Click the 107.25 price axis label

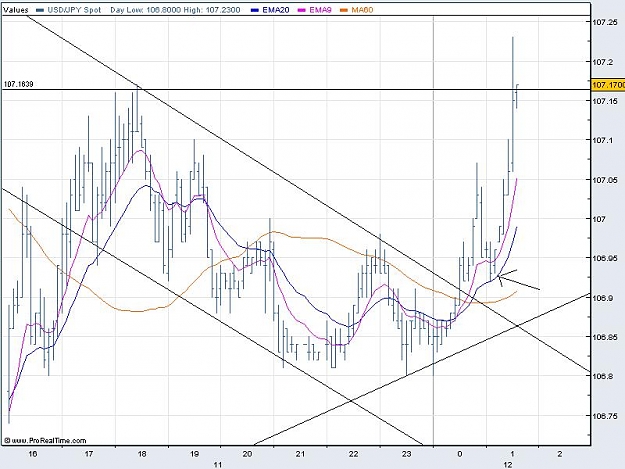pos(605,23)
